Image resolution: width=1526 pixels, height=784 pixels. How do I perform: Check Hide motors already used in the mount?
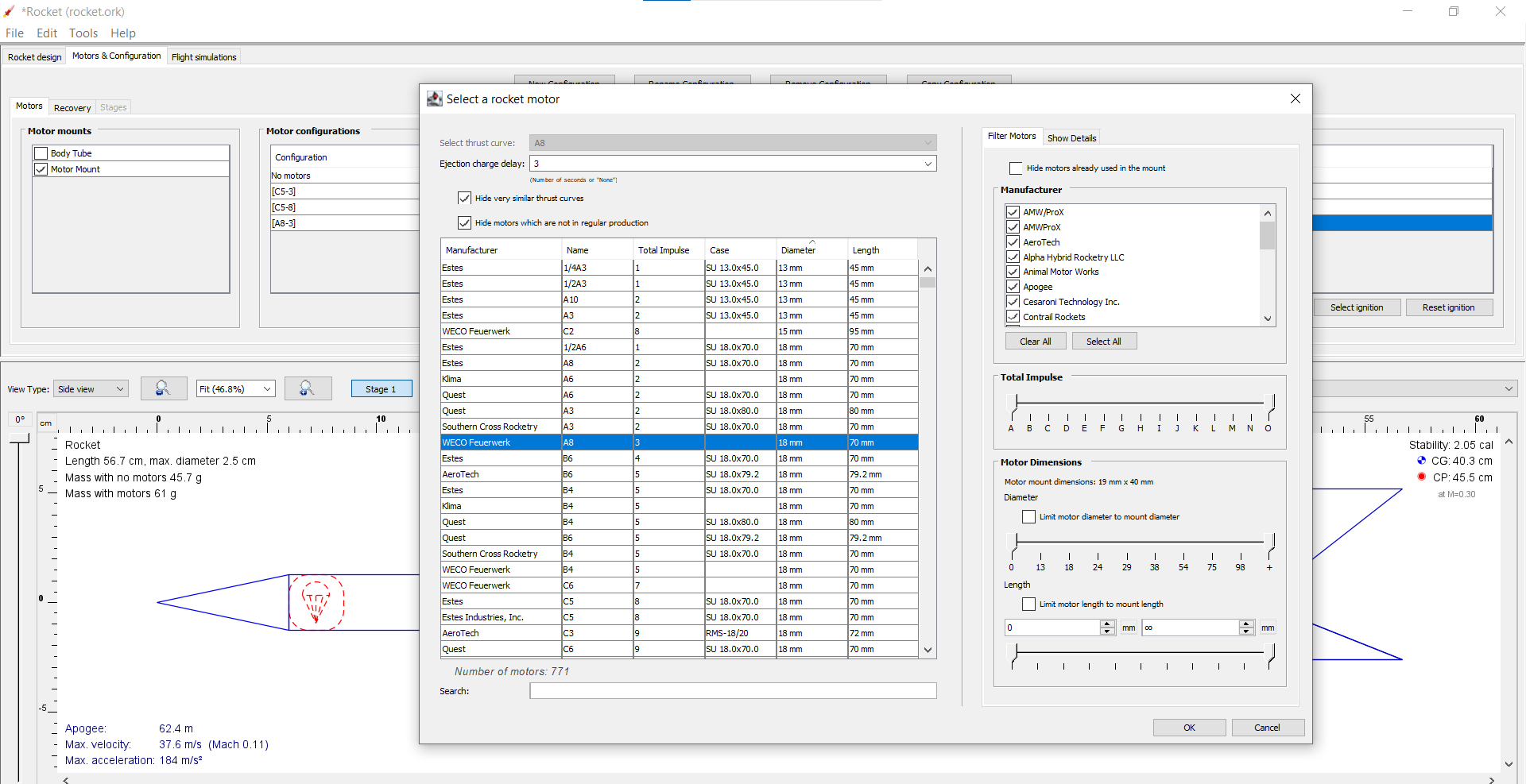click(1015, 168)
